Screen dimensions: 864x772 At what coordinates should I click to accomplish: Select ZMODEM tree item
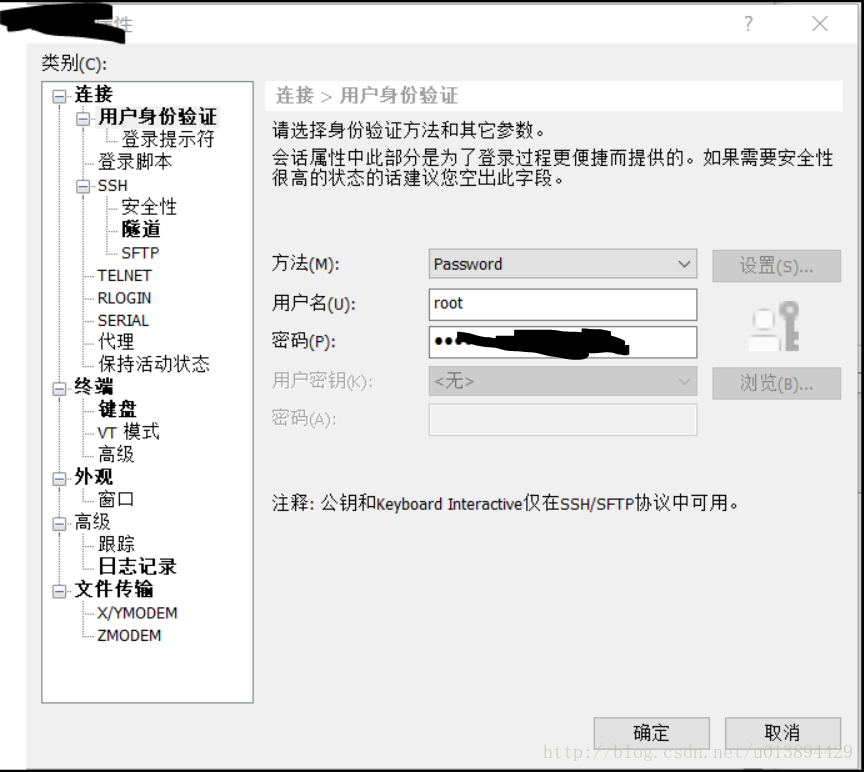coord(129,636)
